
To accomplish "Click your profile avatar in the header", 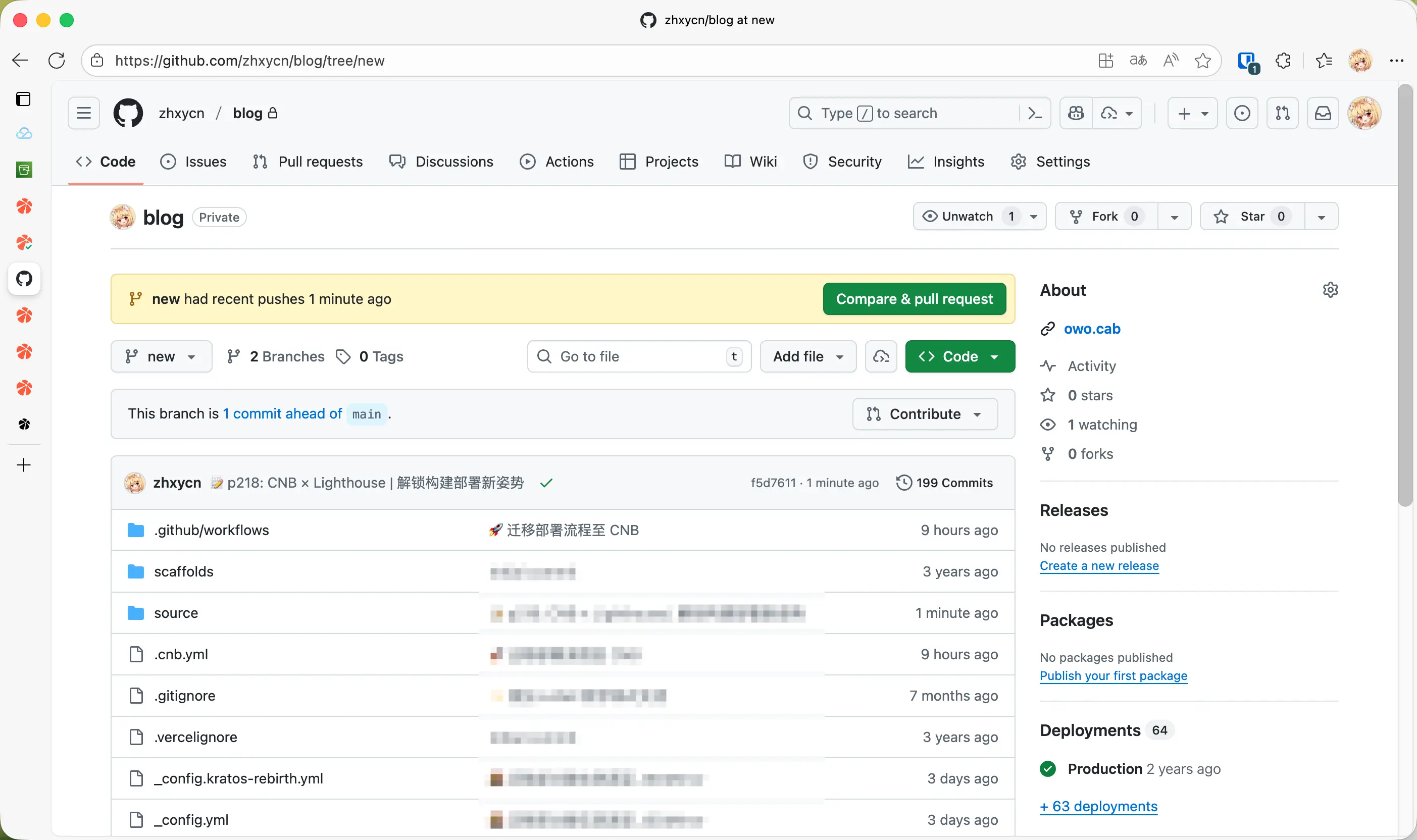I will coord(1364,113).
